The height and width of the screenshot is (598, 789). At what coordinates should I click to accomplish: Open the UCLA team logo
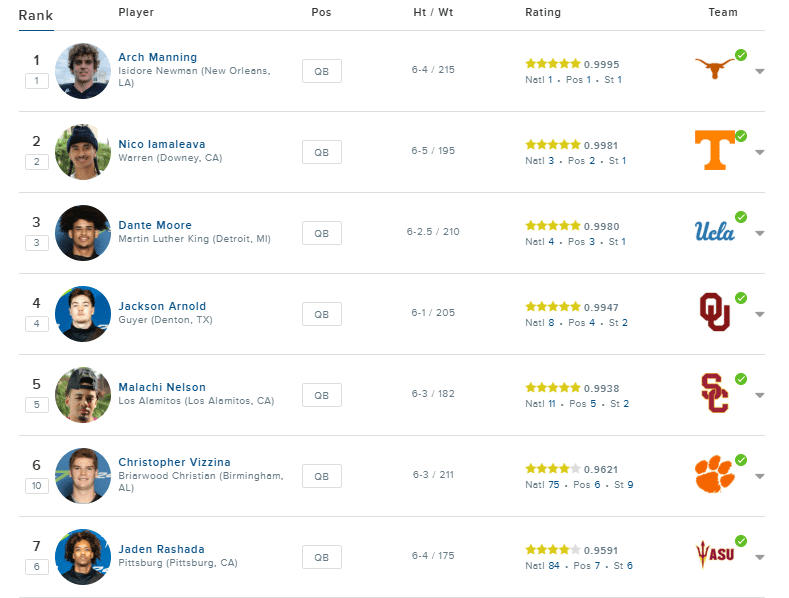point(715,231)
